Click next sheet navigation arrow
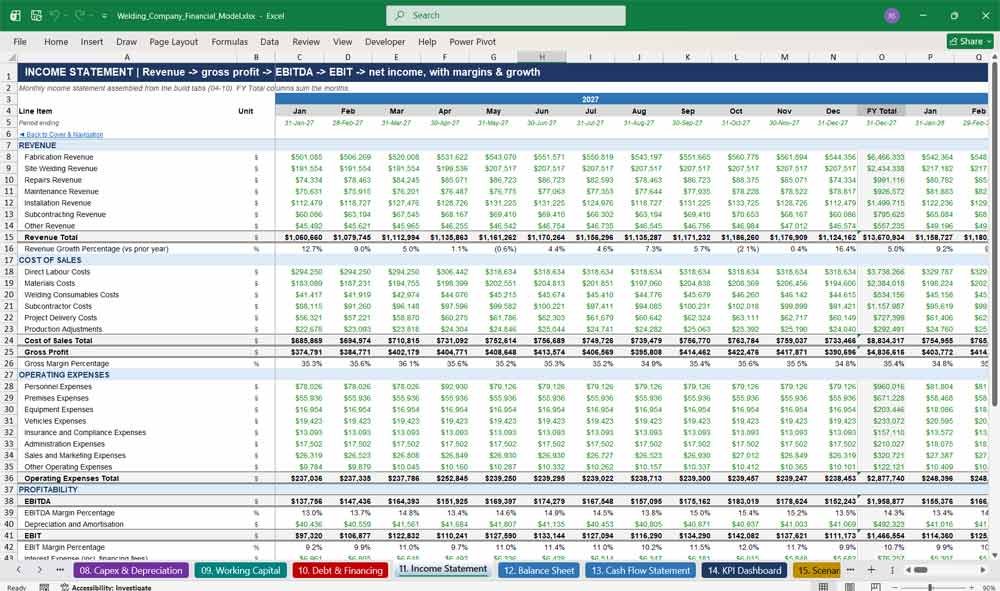Viewport: 1000px width, 591px height. click(x=40, y=570)
